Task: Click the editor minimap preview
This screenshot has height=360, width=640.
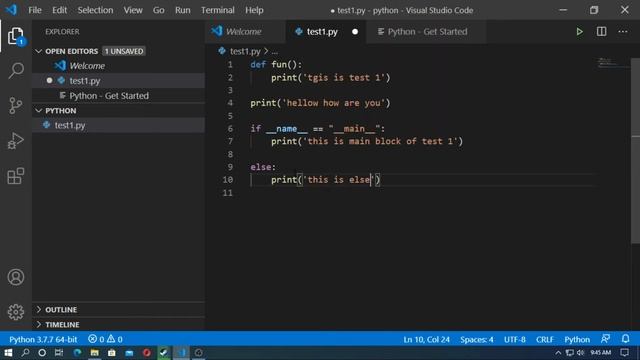Action: 611,63
